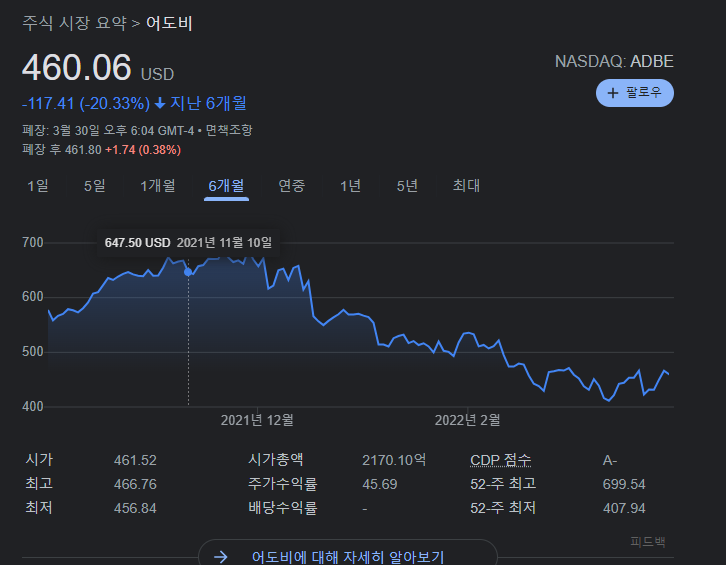Open the 1년 chart tab

point(350,186)
